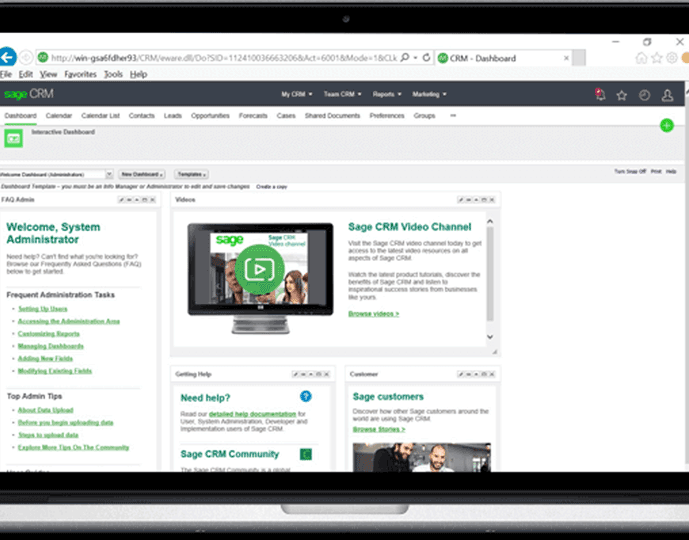Click the browser URL address field
This screenshot has height=540, width=689.
(224, 58)
